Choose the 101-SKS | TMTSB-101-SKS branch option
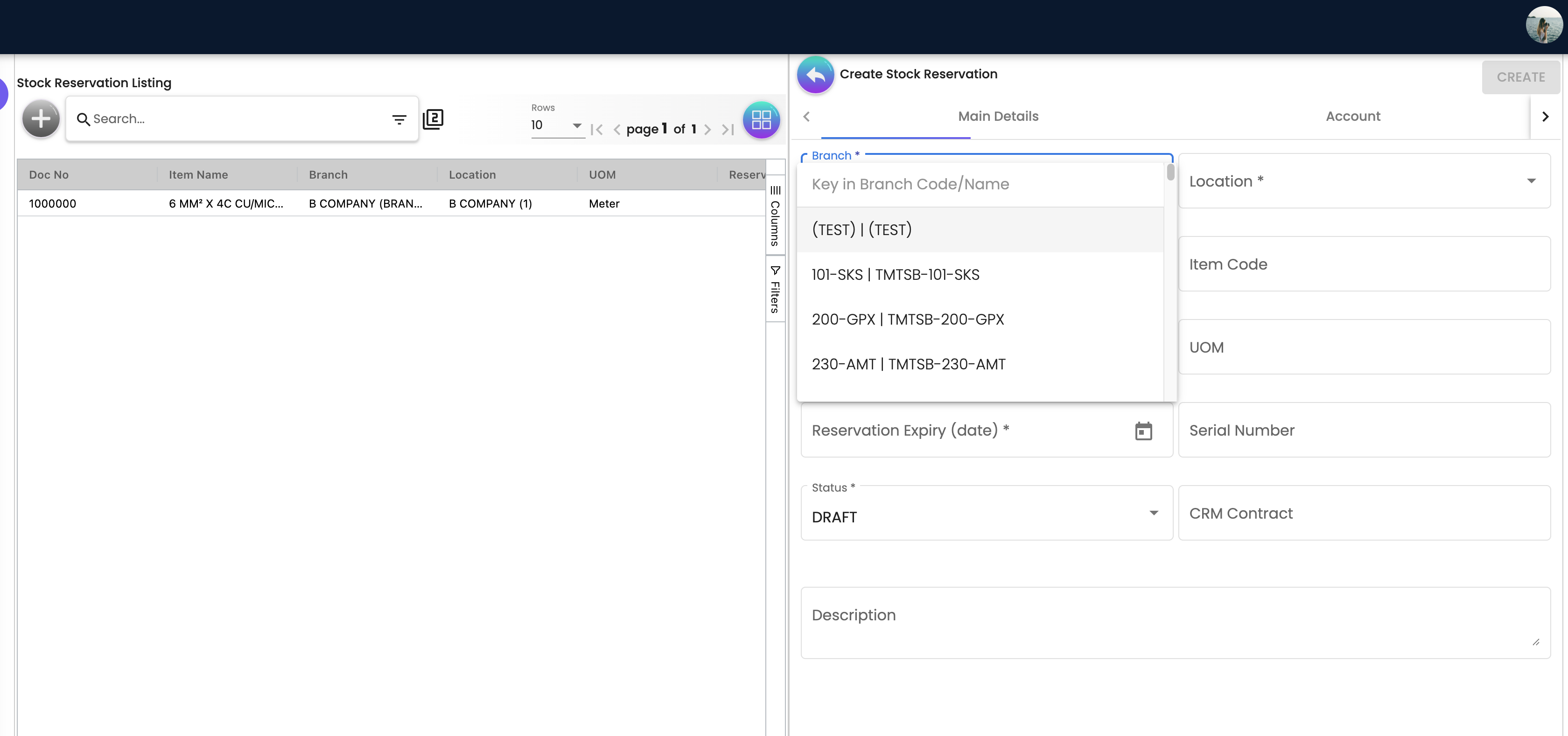Viewport: 1568px width, 736px height. pos(980,274)
